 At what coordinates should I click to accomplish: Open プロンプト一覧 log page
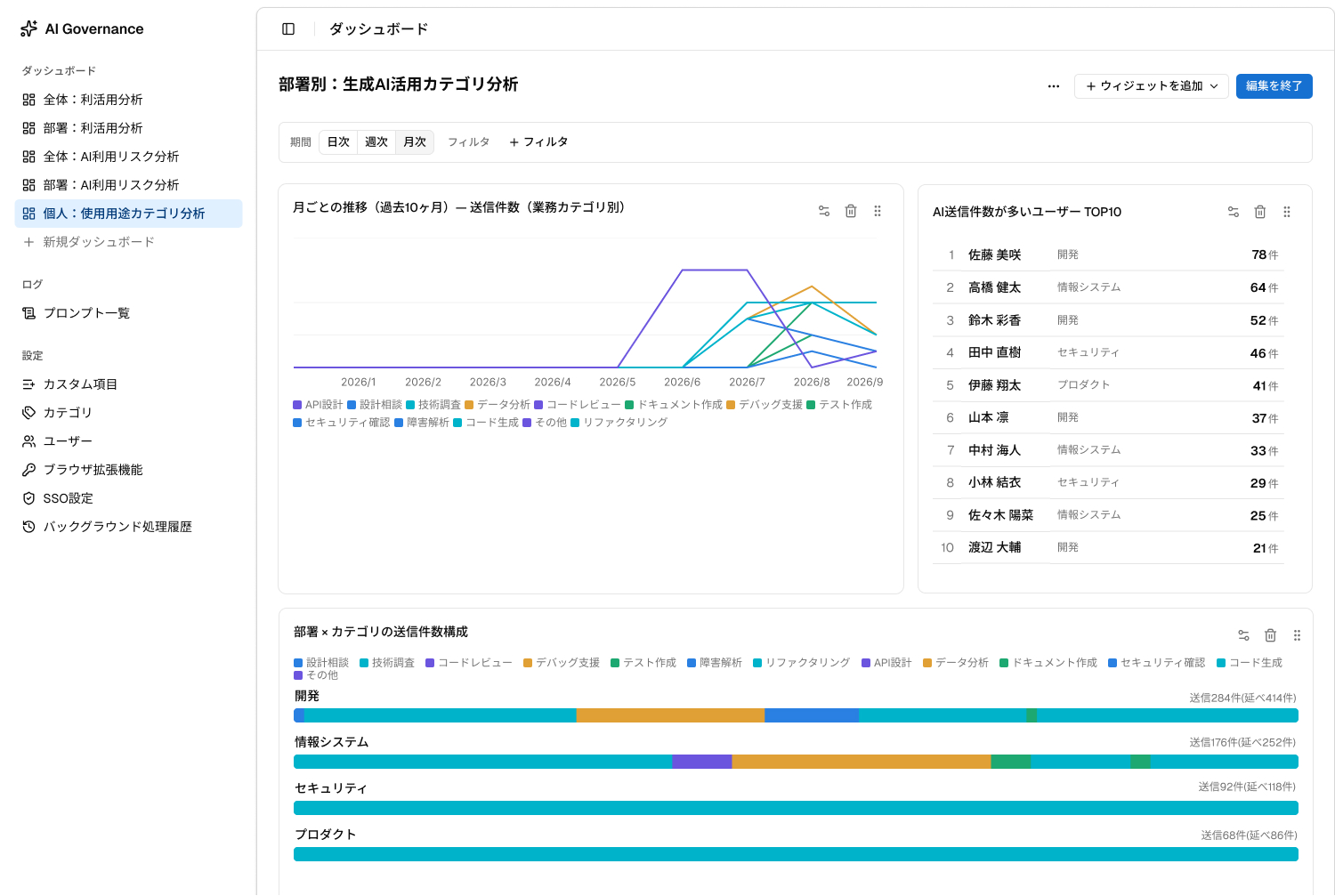tap(128, 313)
